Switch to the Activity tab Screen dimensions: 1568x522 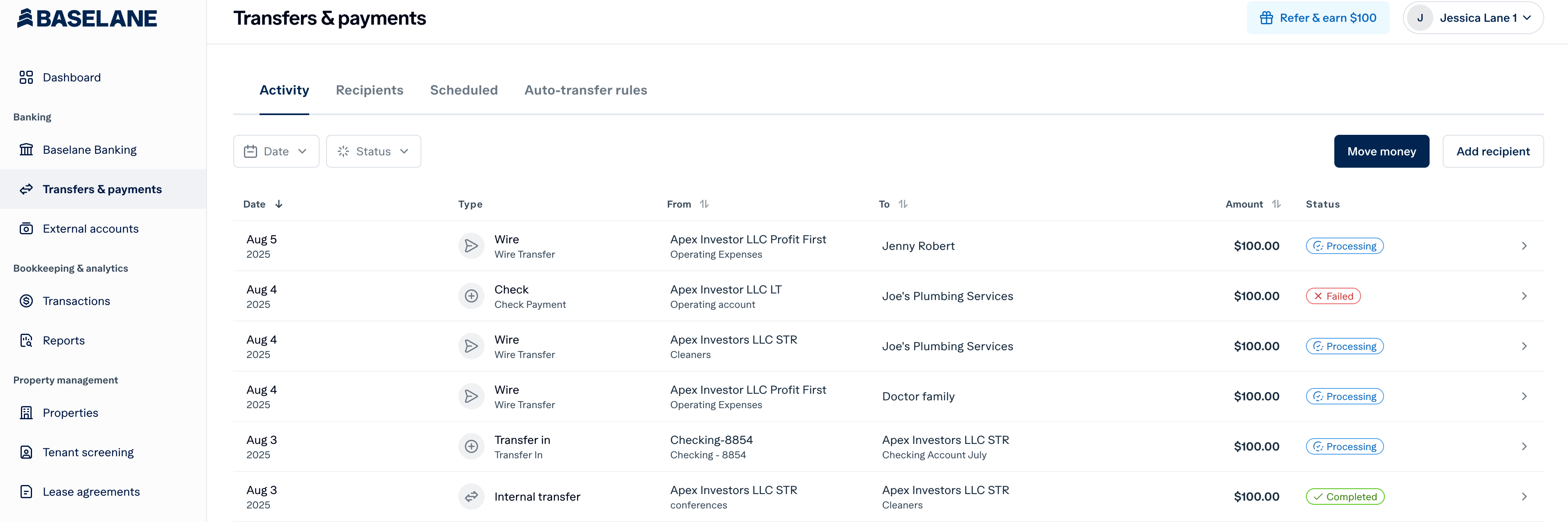click(x=284, y=90)
